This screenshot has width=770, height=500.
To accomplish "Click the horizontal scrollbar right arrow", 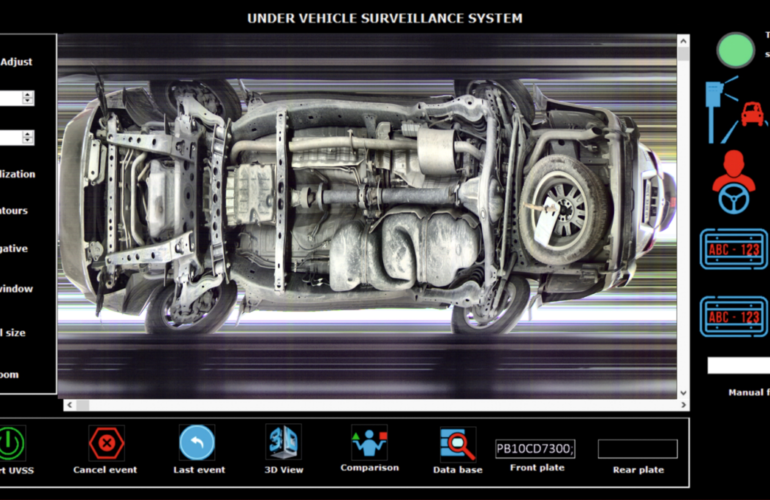I will coord(684,405).
